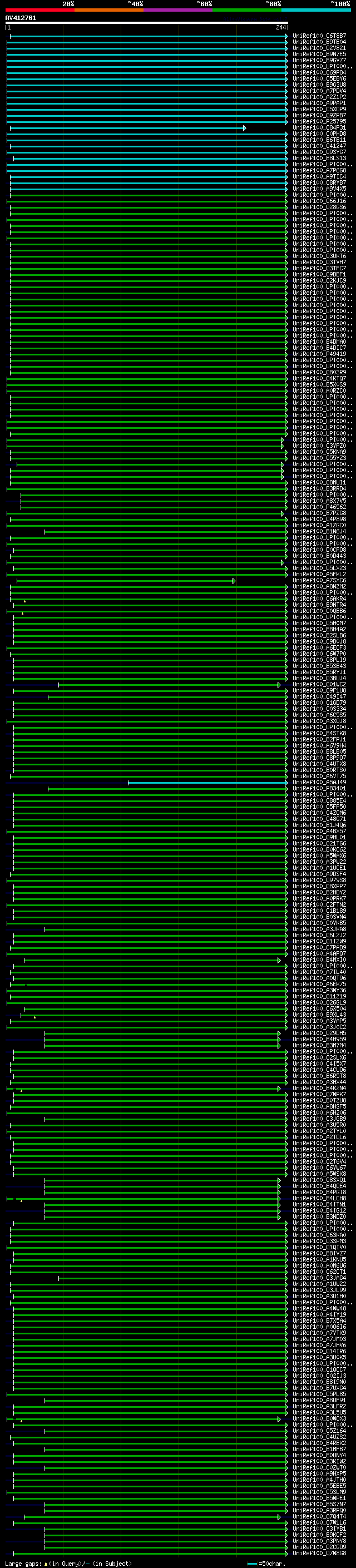Screen dimensions: 356x1568
Task: Go to UniRef100_B8LB05
Action: (319, 752)
